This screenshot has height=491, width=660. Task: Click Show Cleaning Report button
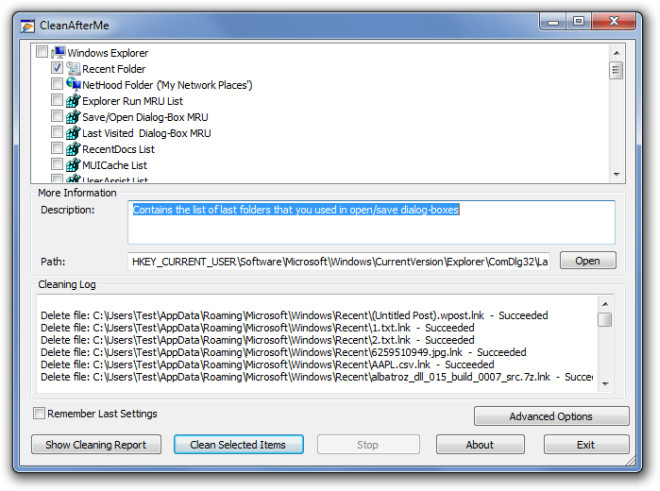96,445
